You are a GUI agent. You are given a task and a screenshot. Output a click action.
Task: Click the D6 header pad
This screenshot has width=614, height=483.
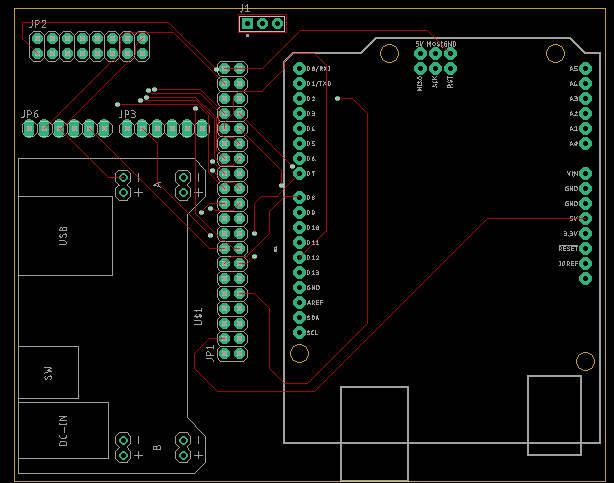(x=299, y=159)
